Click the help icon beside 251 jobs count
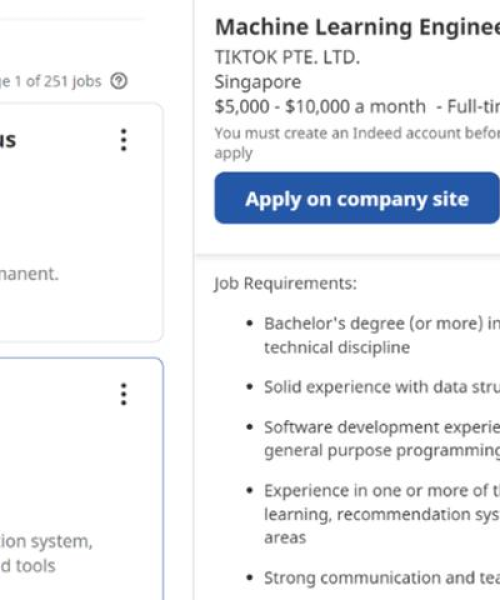Image resolution: width=500 pixels, height=600 pixels. tap(119, 81)
